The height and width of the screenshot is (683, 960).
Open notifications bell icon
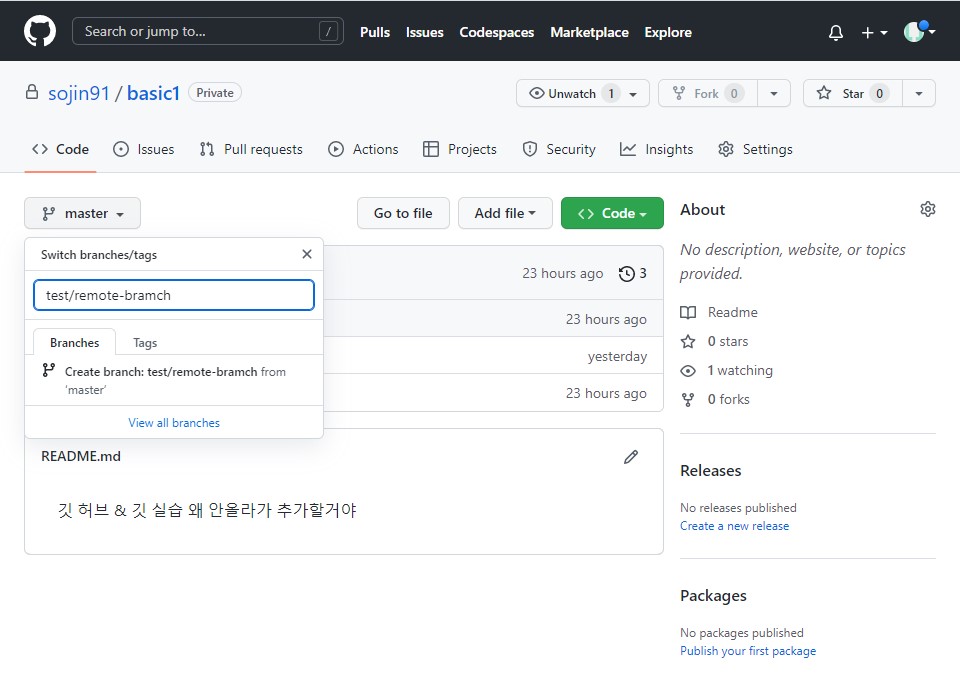[x=836, y=32]
